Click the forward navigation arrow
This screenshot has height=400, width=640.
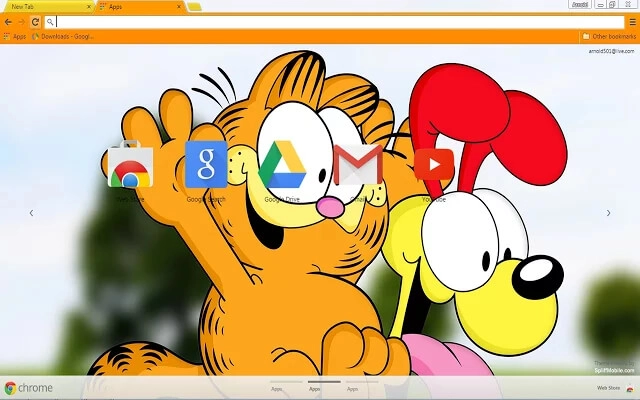click(22, 22)
